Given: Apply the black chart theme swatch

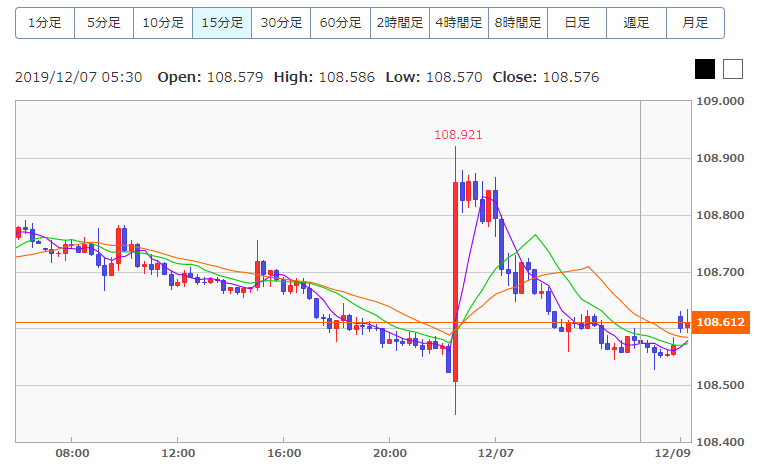Looking at the screenshot, I should click(705, 69).
